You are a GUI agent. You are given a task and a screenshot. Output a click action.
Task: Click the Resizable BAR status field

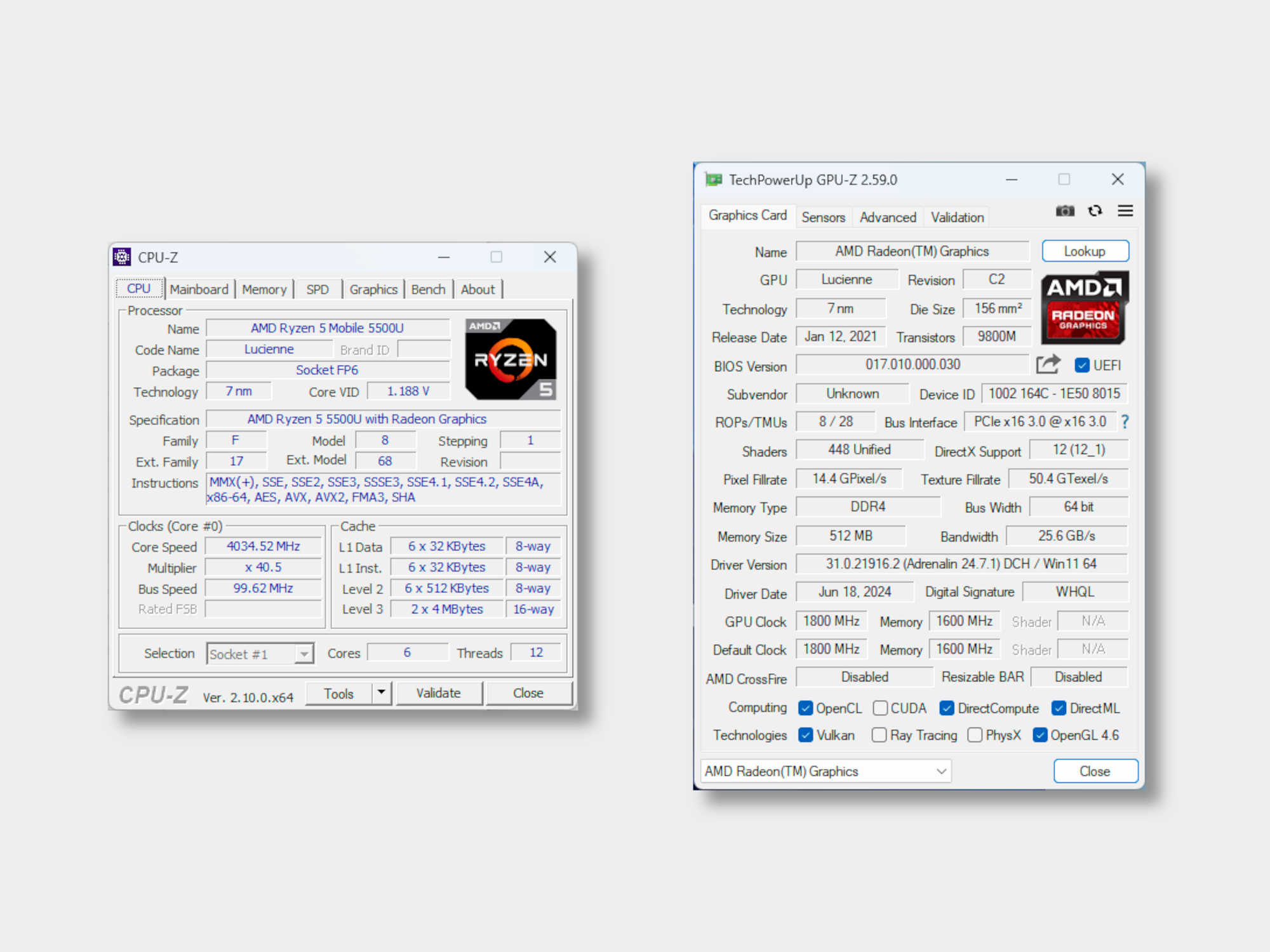click(x=1079, y=677)
